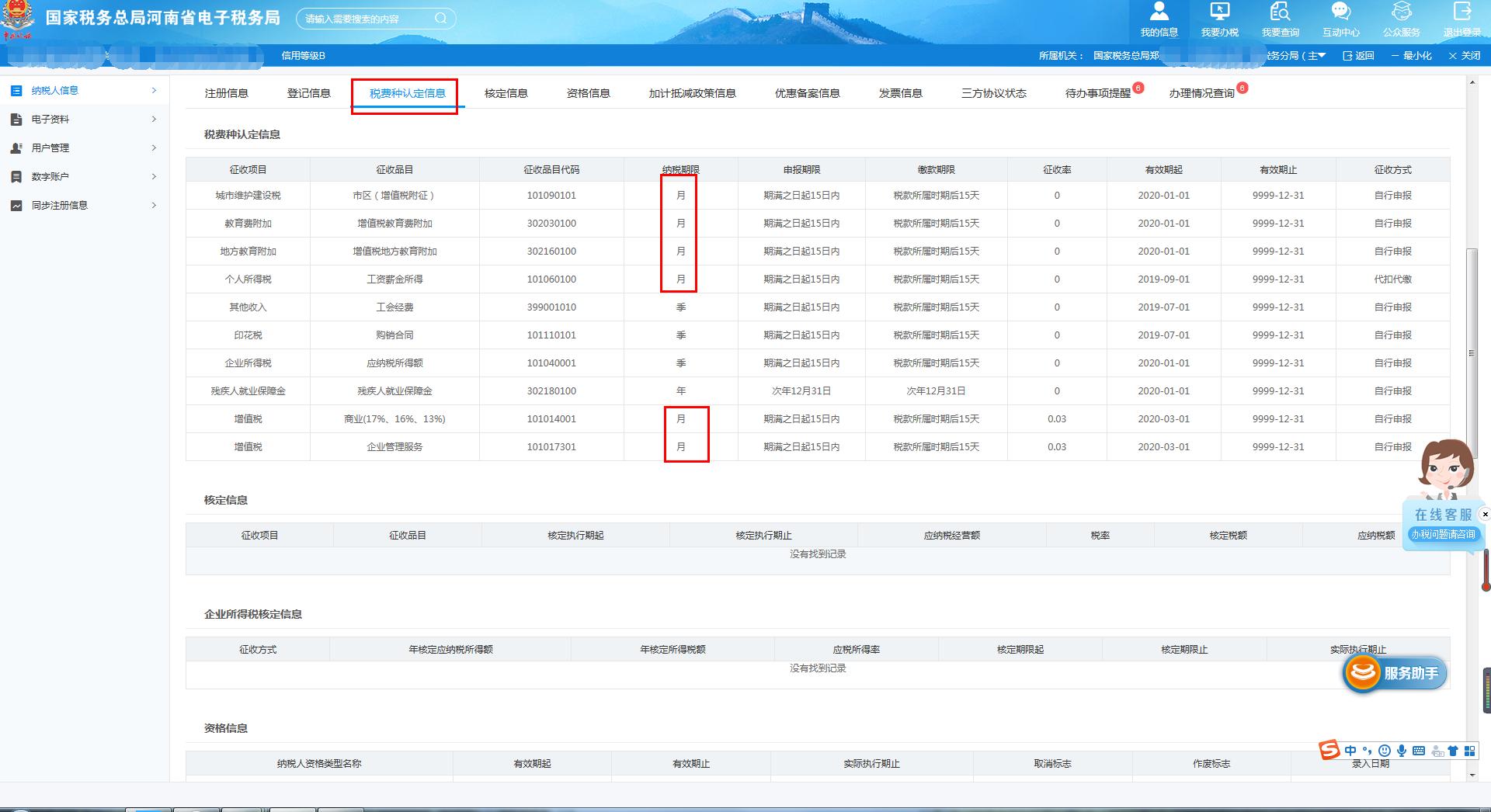This screenshot has width=1491, height=812.
Task: Expand 电子资料 sidebar item
Action: coord(84,120)
